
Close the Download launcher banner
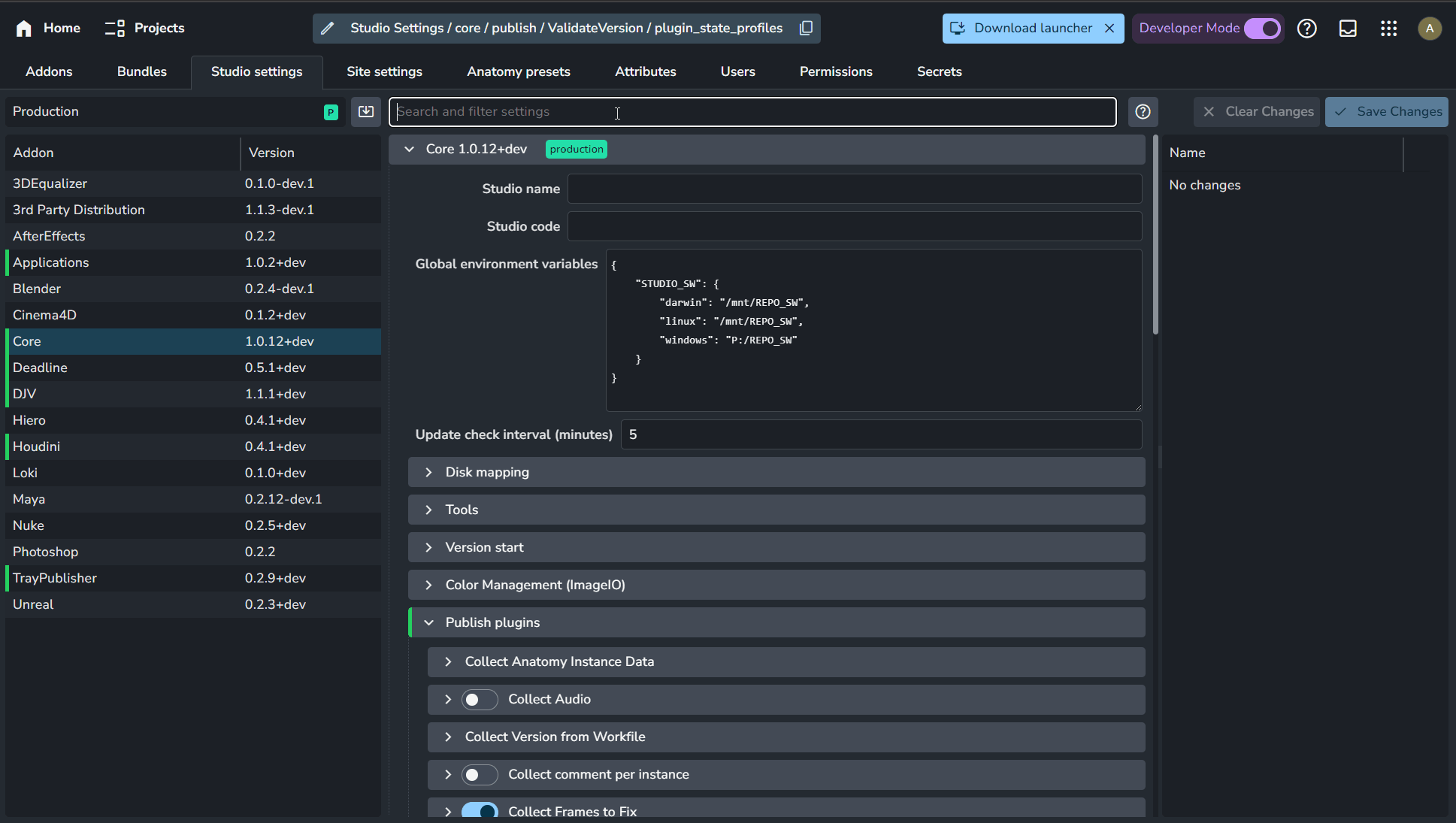point(1109,29)
